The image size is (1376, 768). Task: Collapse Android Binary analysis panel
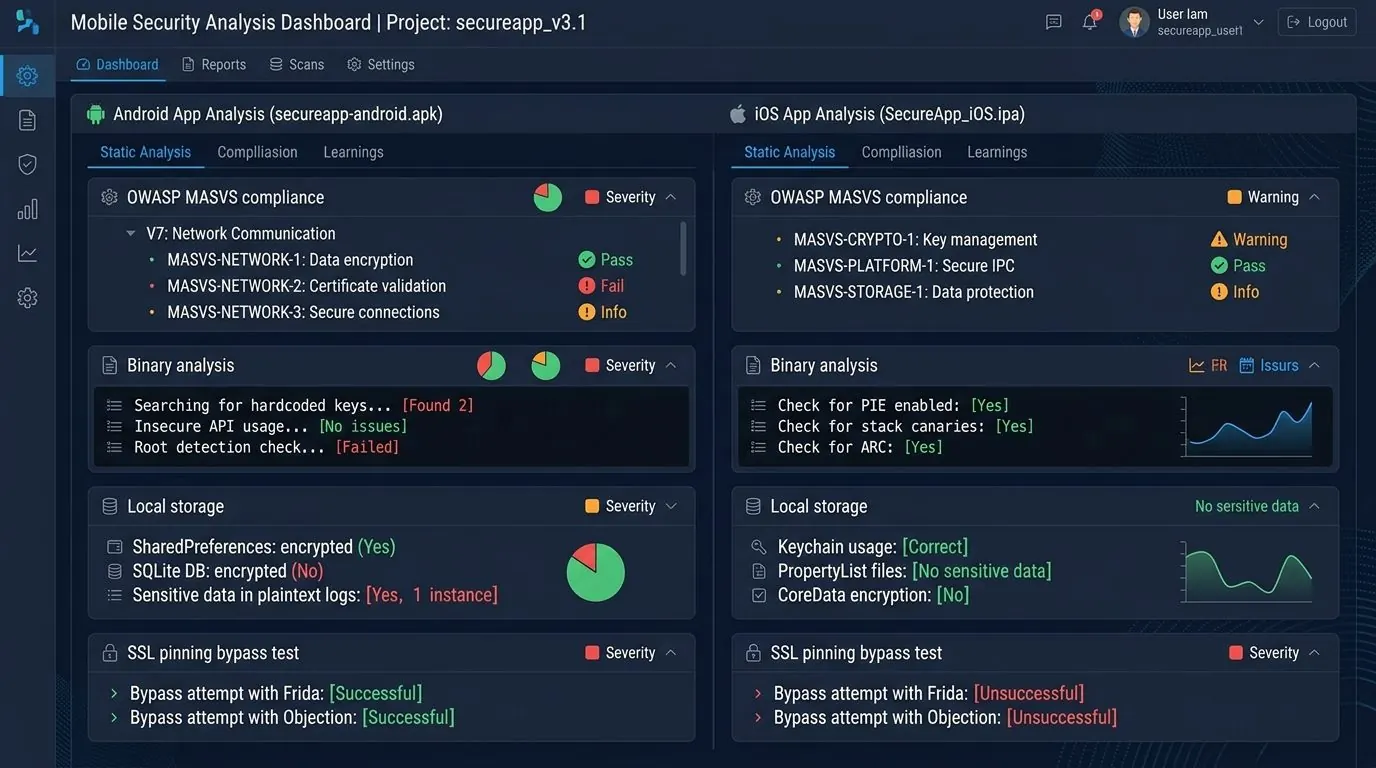[x=671, y=365]
